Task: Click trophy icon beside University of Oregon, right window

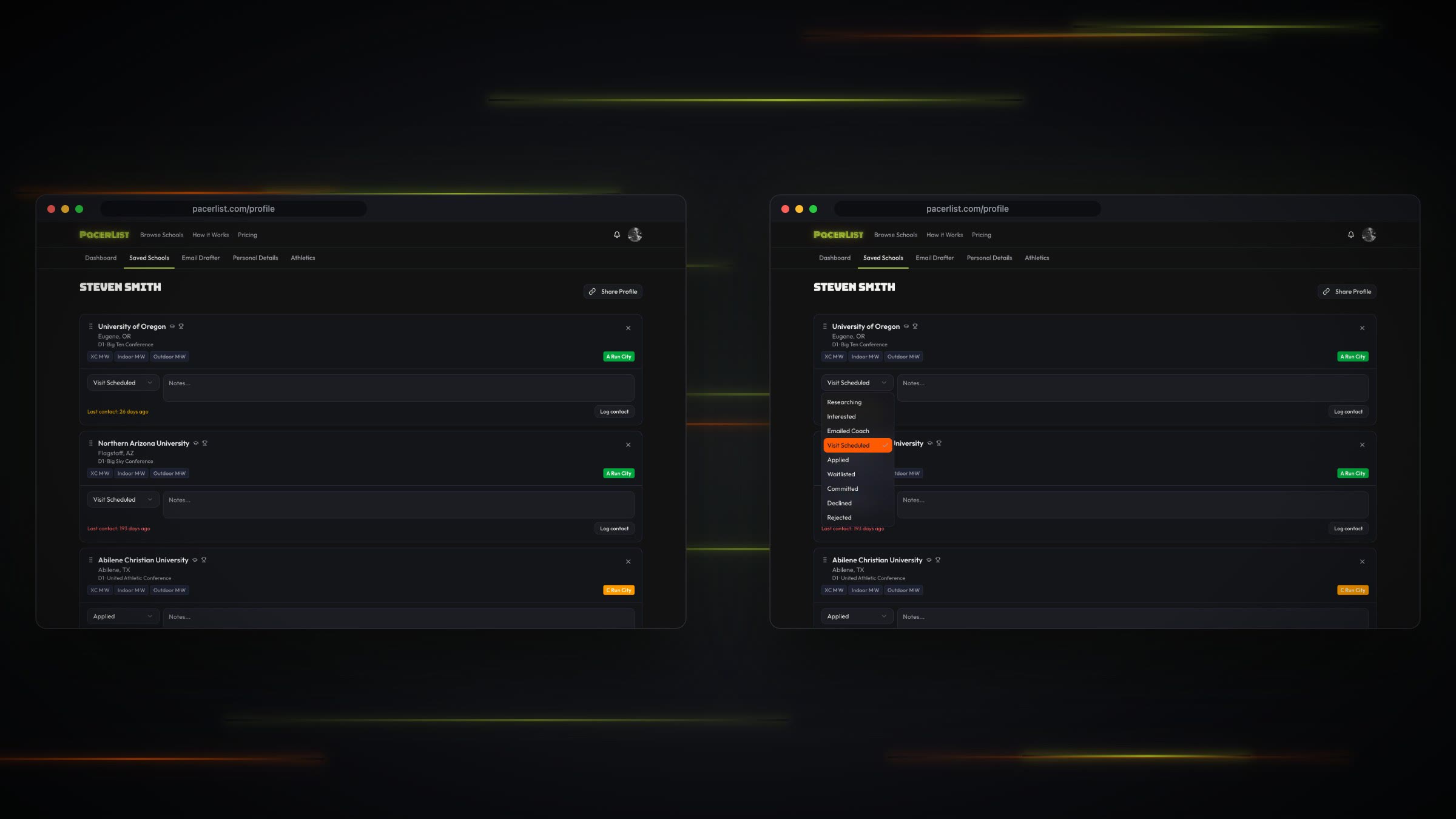Action: [915, 326]
